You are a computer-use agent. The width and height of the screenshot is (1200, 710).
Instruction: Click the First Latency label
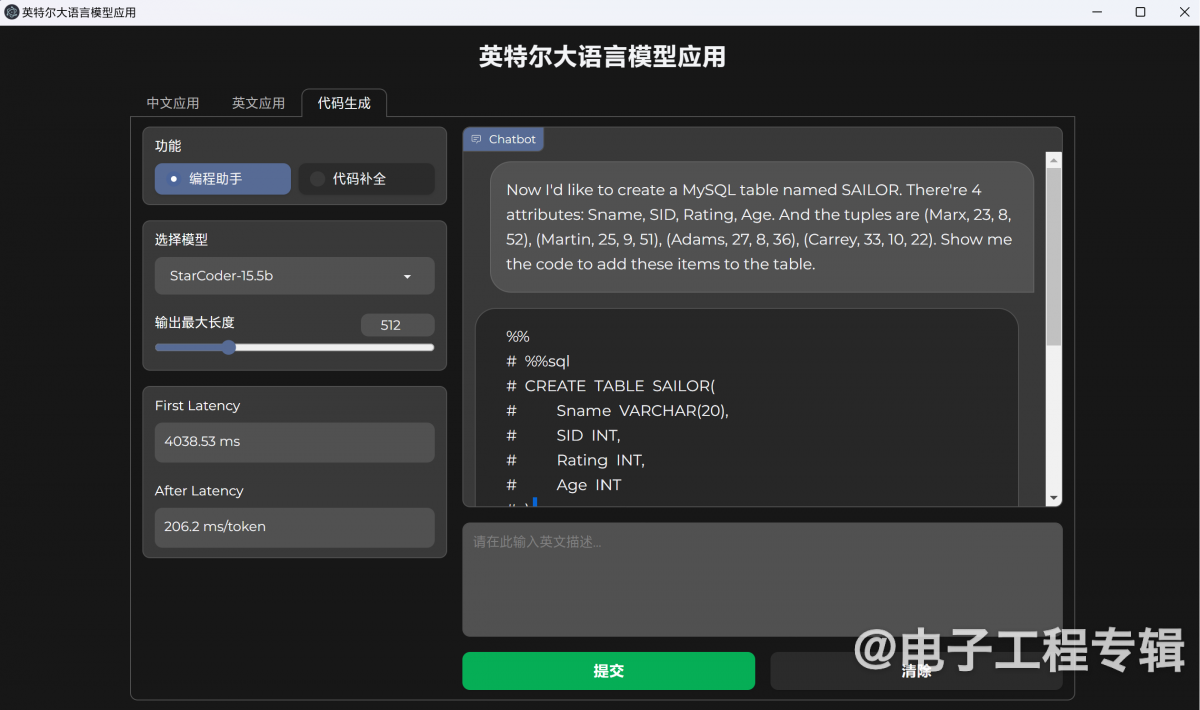(x=197, y=406)
